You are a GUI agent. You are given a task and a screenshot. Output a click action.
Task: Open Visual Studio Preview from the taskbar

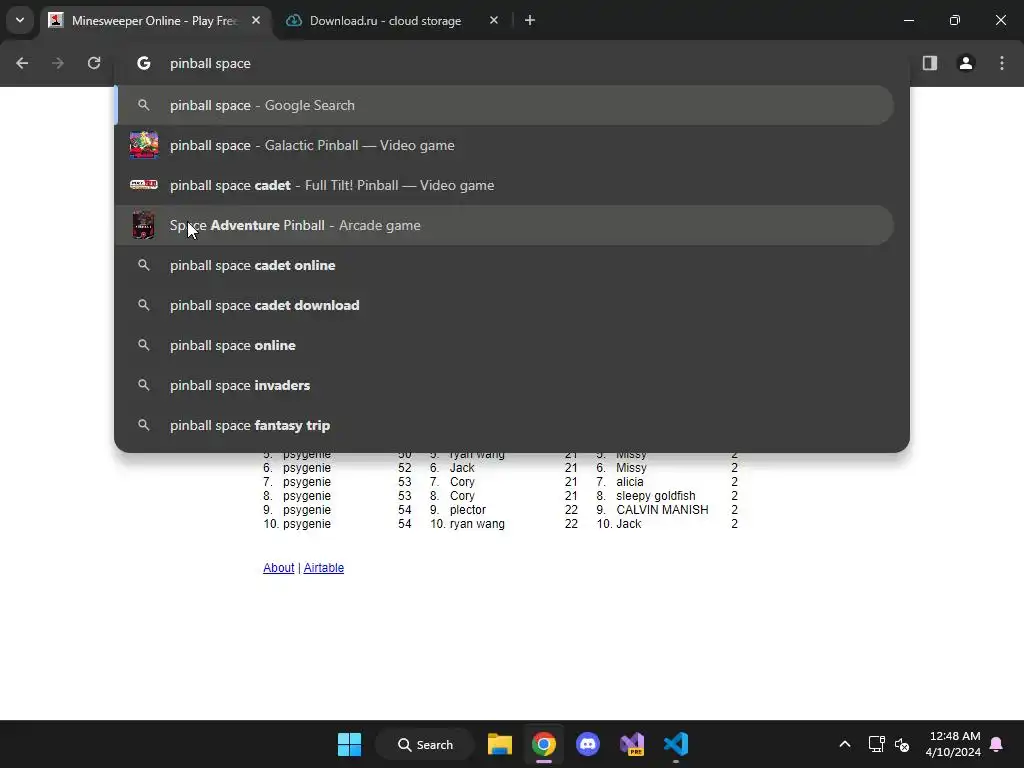point(632,744)
